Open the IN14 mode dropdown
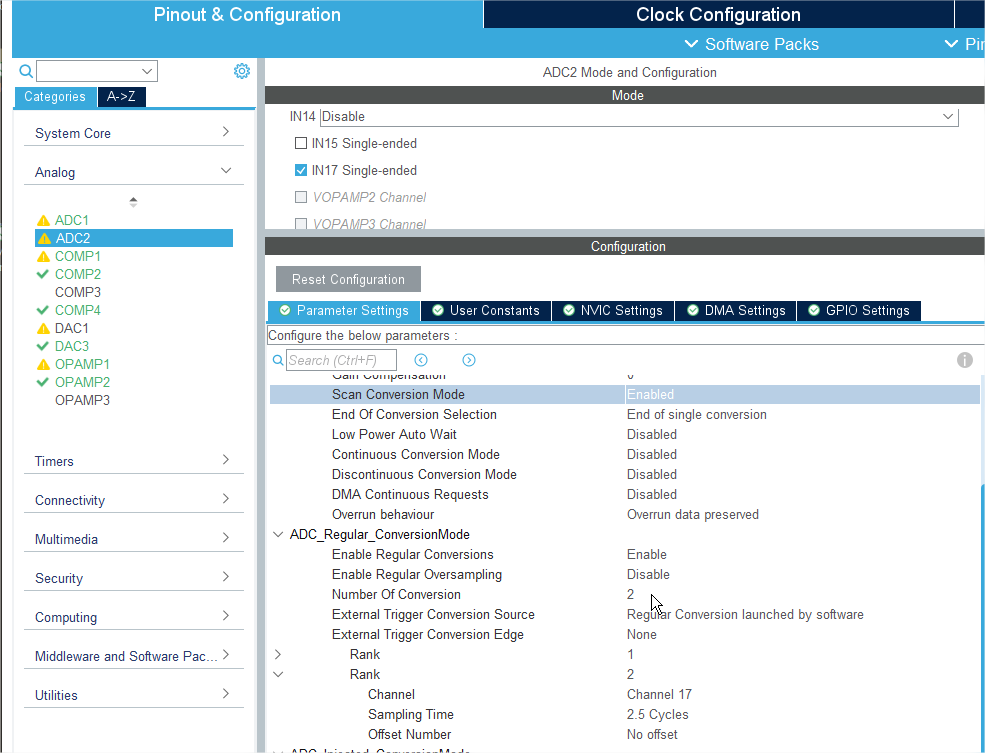Viewport: 985px width, 753px height. pos(639,117)
